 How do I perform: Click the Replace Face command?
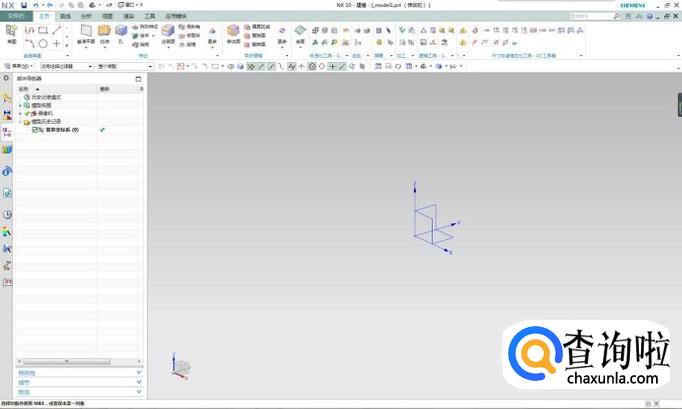pyautogui.click(x=255, y=36)
